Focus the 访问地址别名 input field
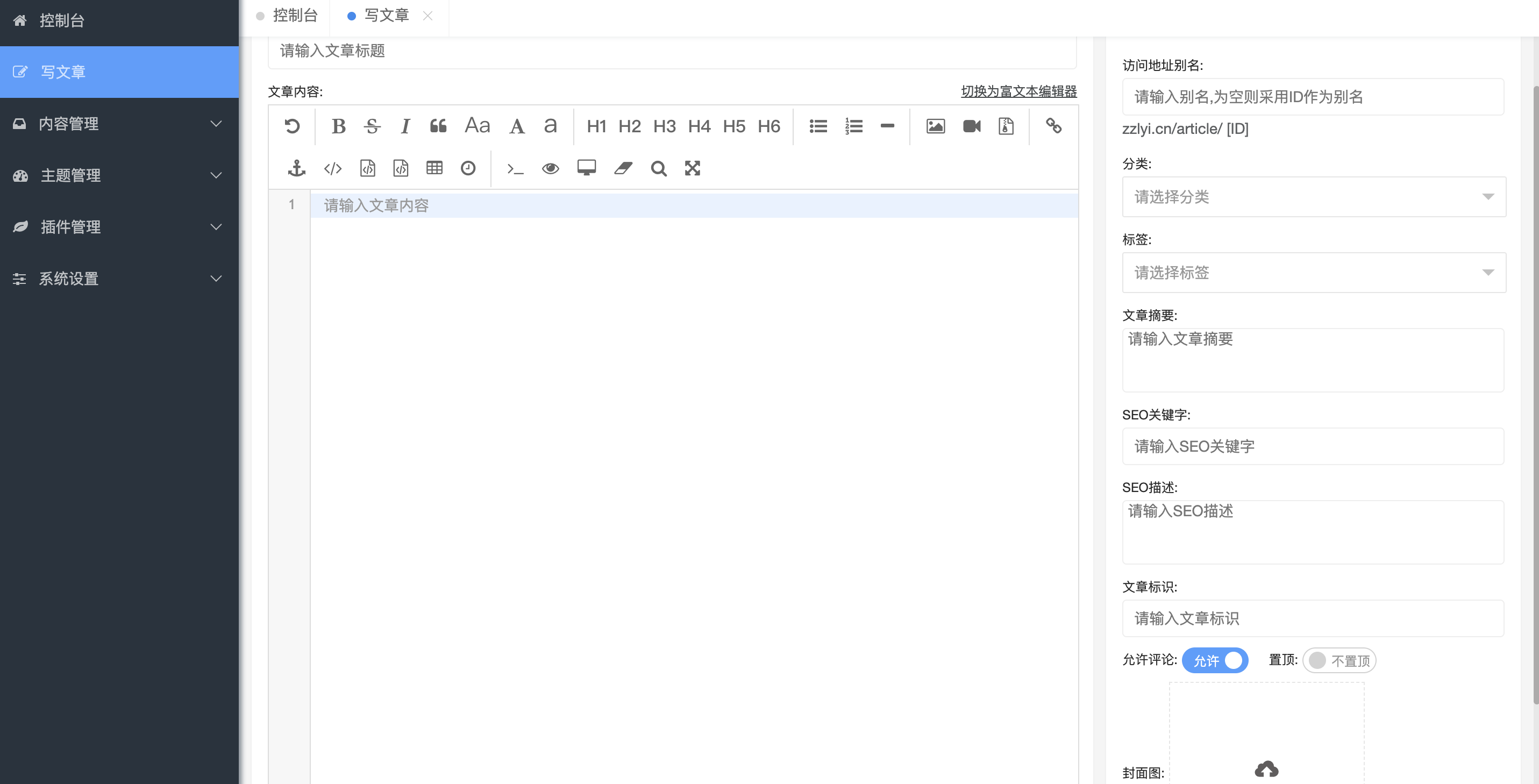This screenshot has width=1539, height=784. pyautogui.click(x=1313, y=97)
